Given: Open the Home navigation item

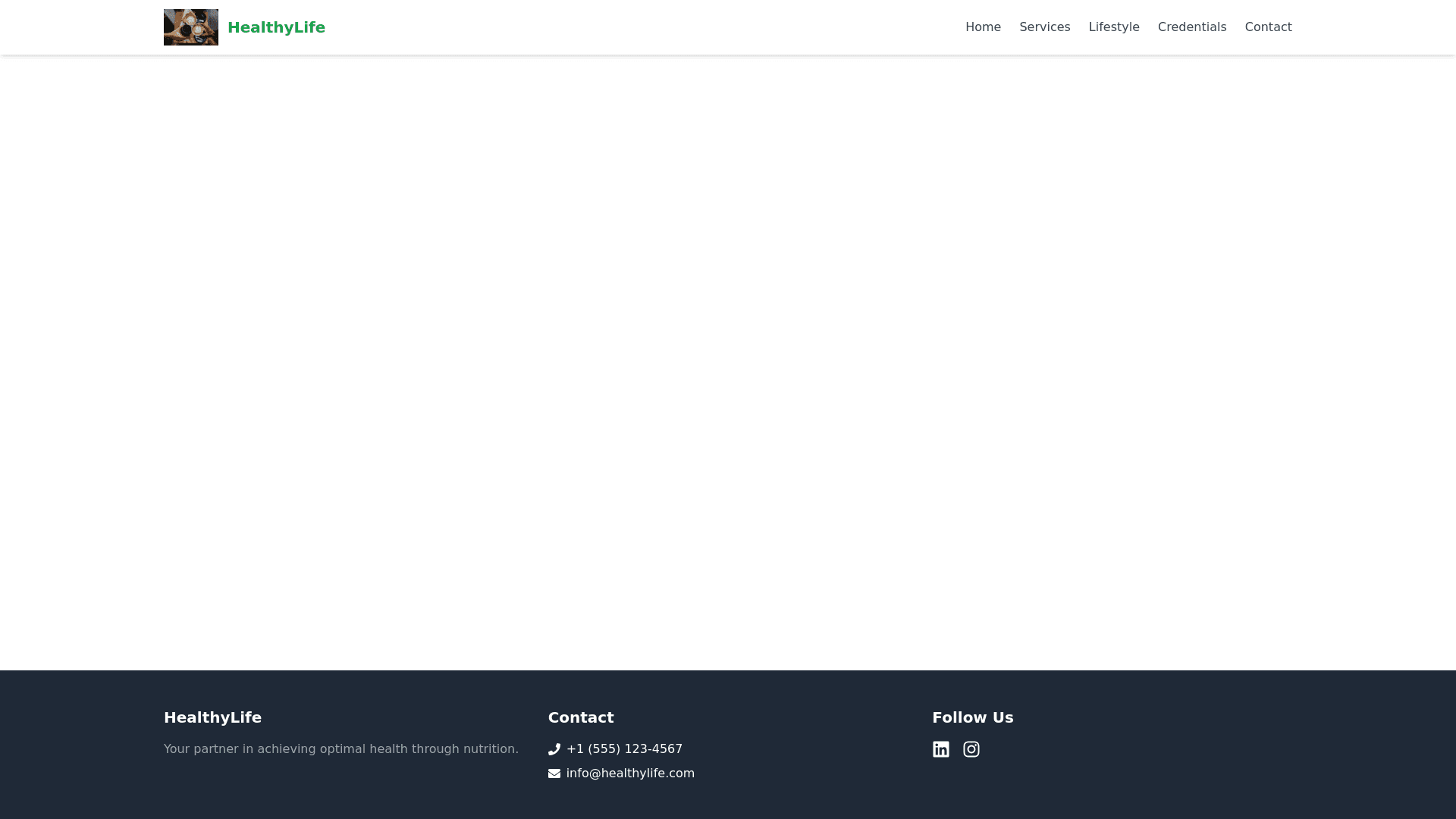Looking at the screenshot, I should (983, 27).
